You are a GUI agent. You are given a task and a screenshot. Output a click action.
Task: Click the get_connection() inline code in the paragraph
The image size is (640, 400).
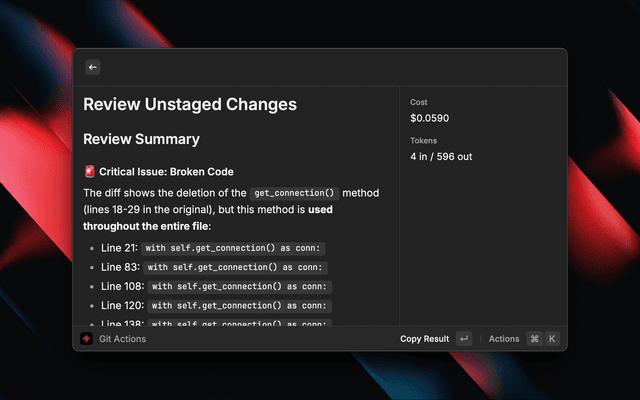coord(295,192)
